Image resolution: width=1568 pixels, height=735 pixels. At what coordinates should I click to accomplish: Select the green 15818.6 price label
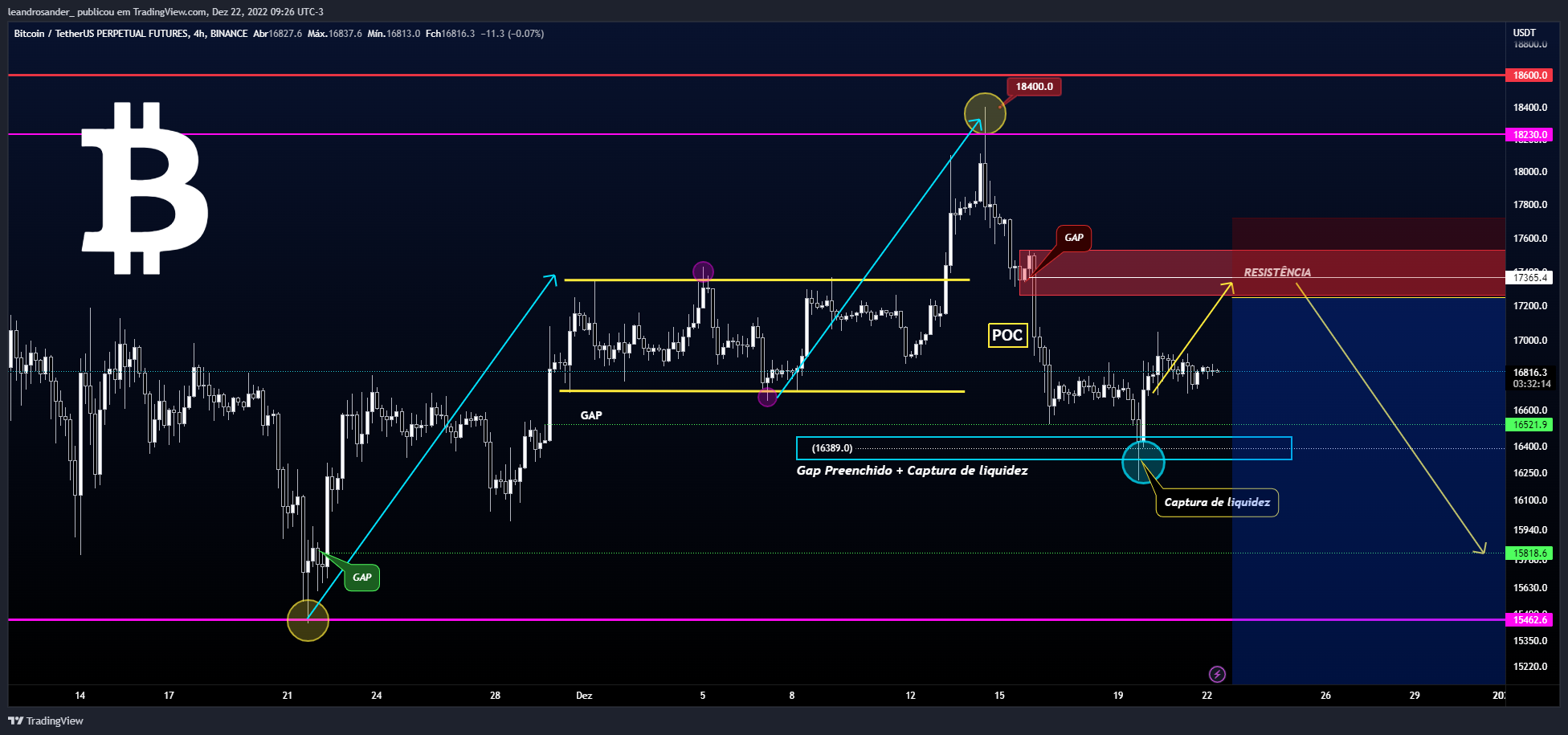click(1529, 553)
